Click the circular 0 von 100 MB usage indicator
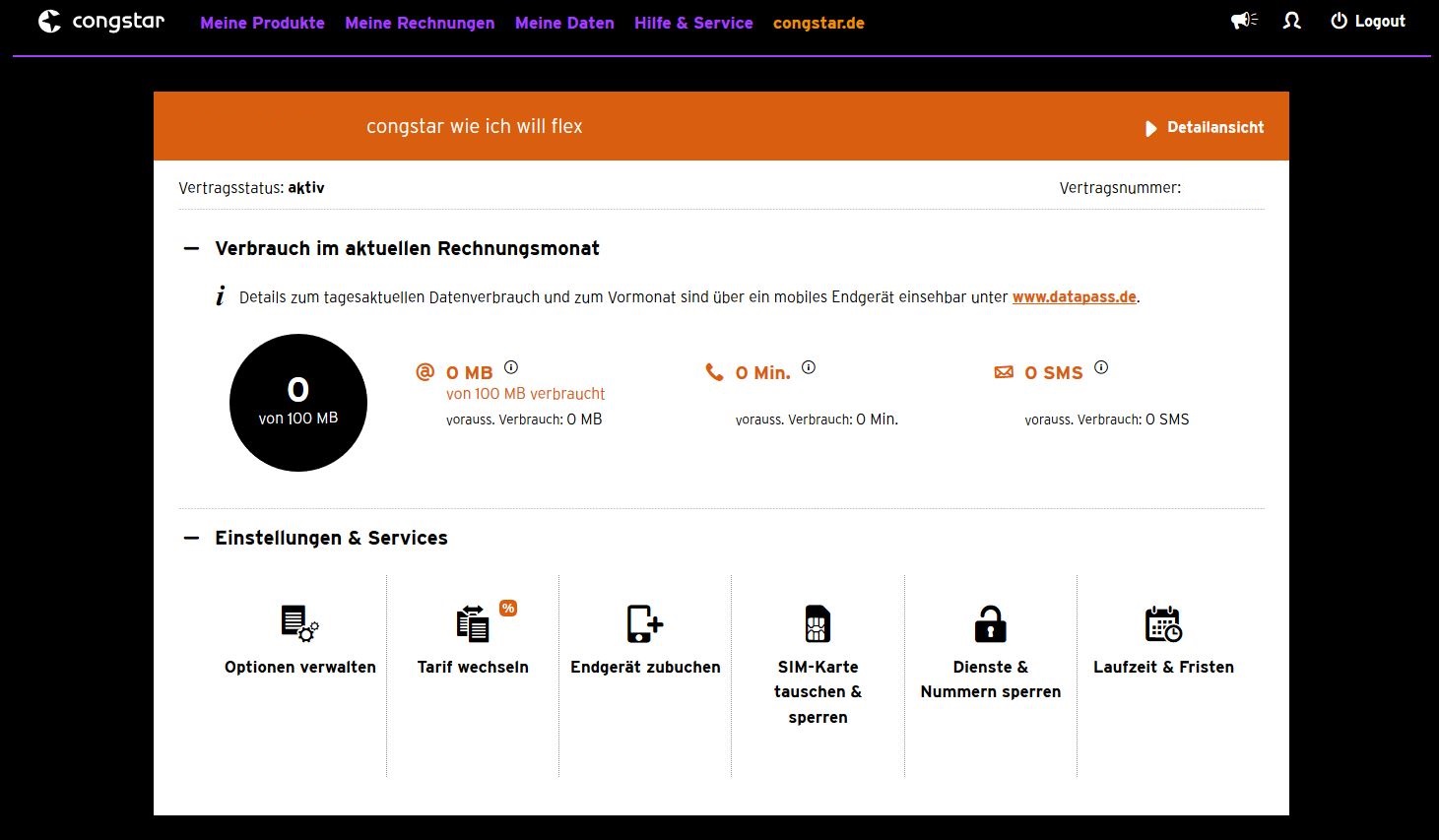 tap(298, 403)
